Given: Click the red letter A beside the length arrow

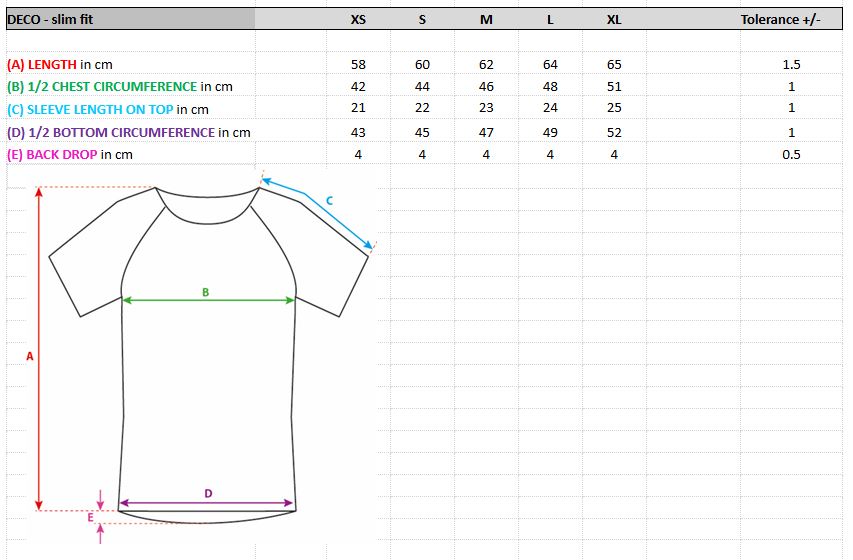Looking at the screenshot, I should tap(30, 356).
